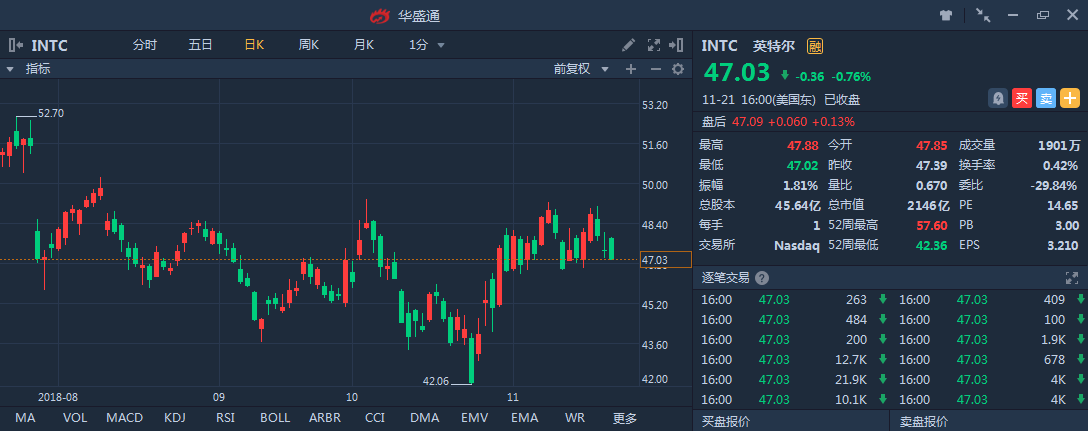This screenshot has height=431, width=1088.
Task: Click the trade row with volume 12.7K
Action: pyautogui.click(x=790, y=360)
